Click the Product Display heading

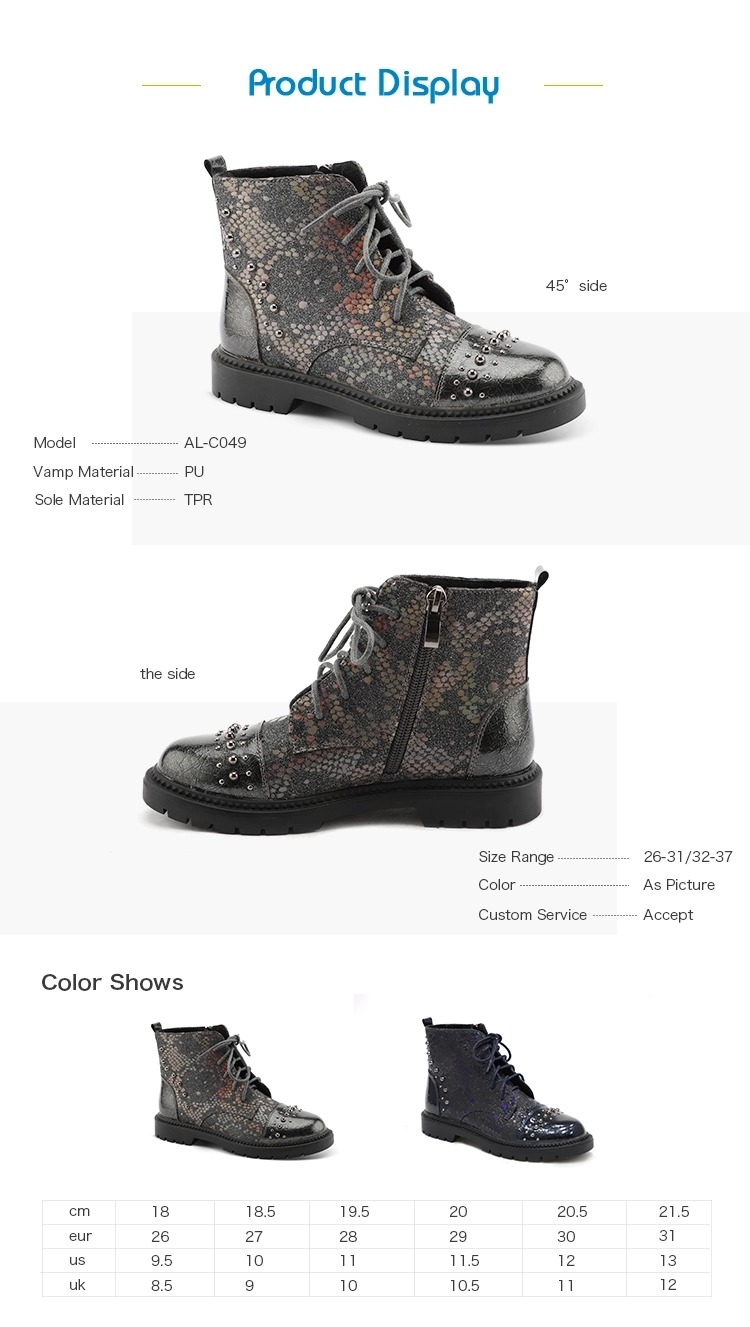(x=374, y=85)
